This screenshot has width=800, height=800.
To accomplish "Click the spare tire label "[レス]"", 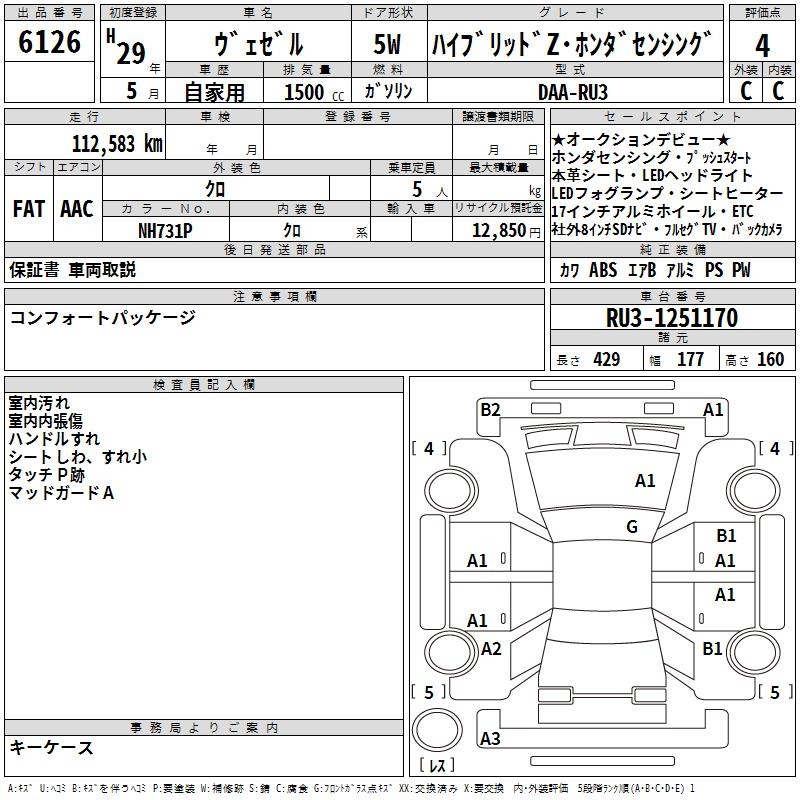I will pos(437,765).
